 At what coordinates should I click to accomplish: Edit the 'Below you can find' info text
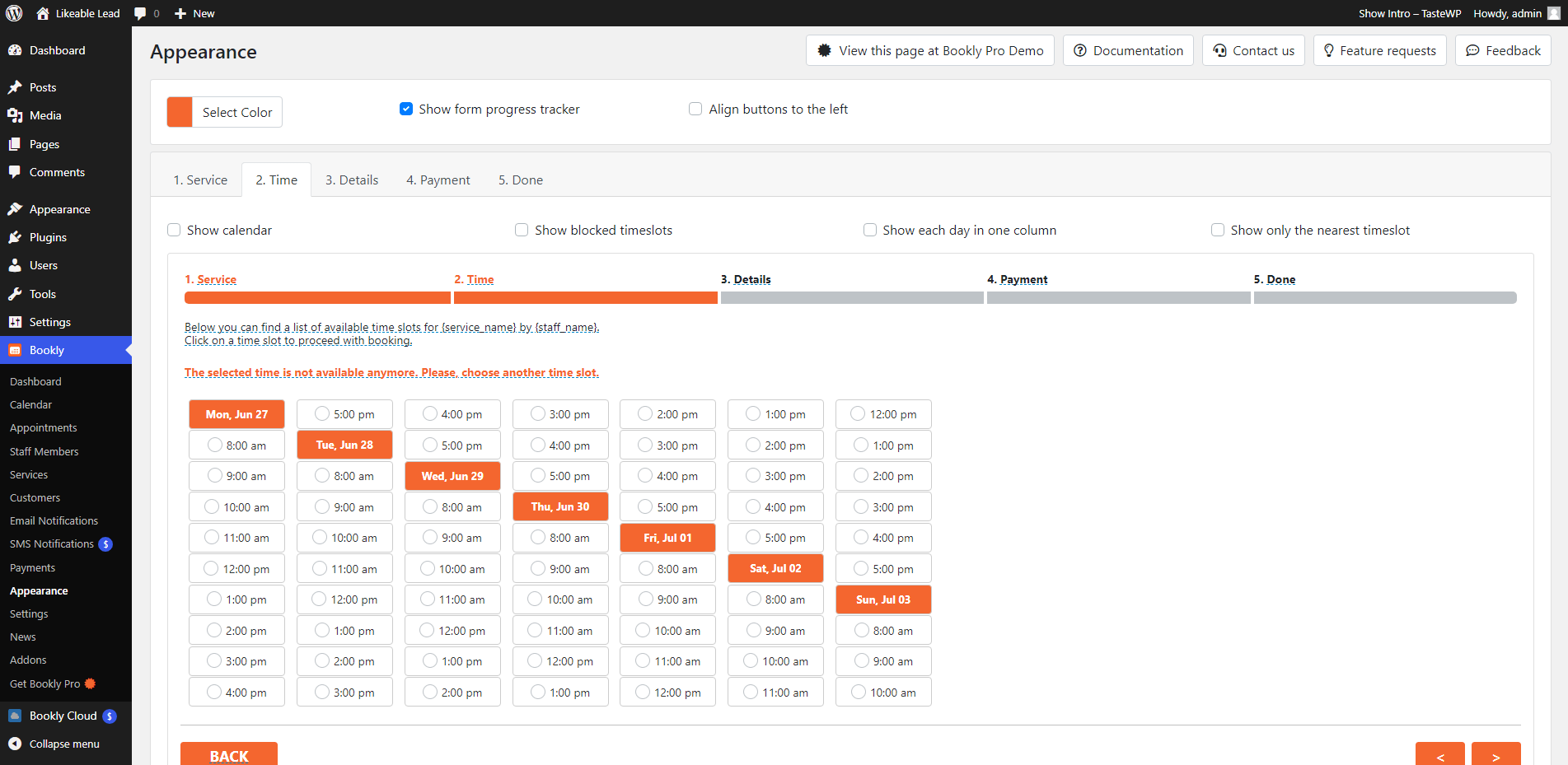click(x=392, y=334)
